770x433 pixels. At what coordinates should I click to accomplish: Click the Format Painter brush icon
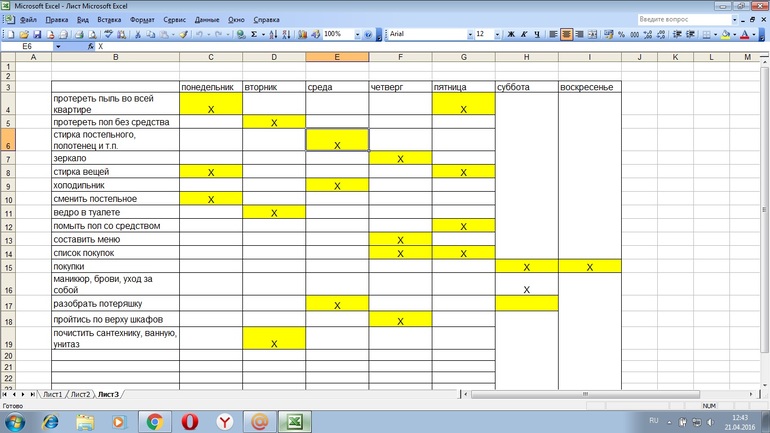(x=183, y=34)
